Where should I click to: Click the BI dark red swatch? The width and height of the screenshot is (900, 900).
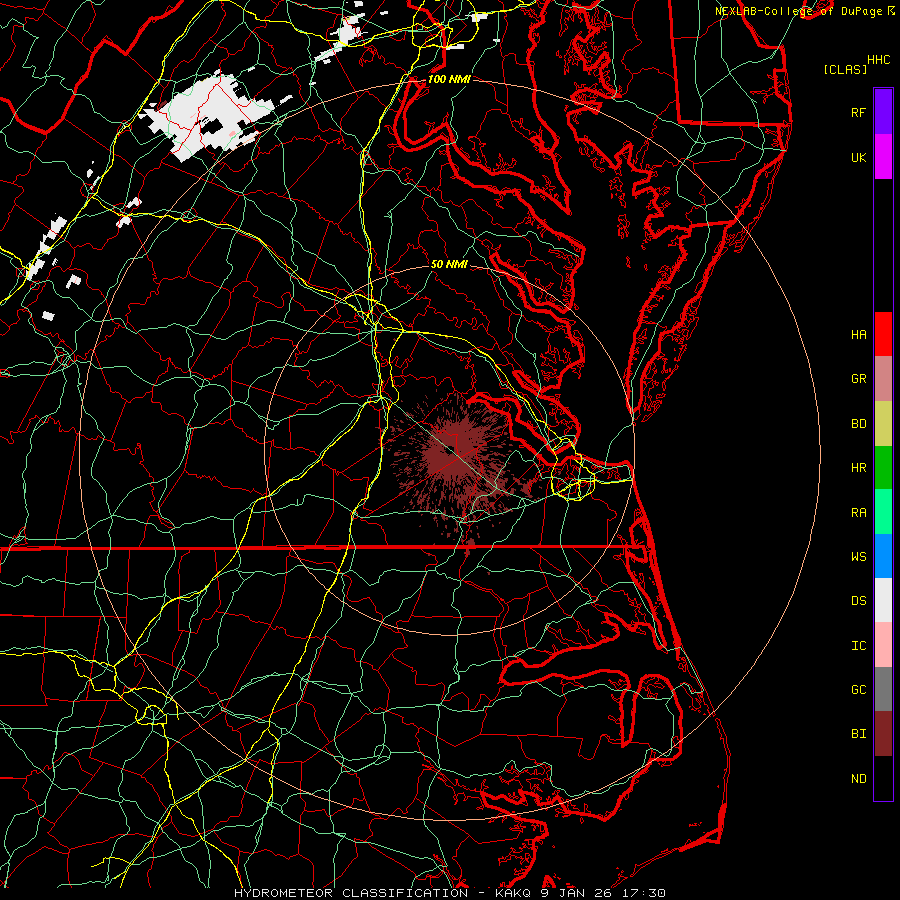(x=883, y=734)
